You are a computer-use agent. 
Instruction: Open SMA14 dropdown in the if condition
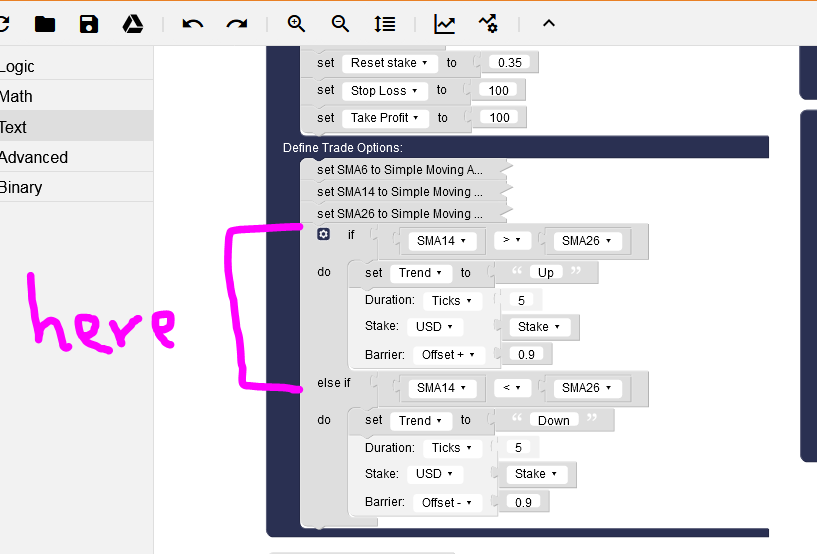tap(441, 241)
